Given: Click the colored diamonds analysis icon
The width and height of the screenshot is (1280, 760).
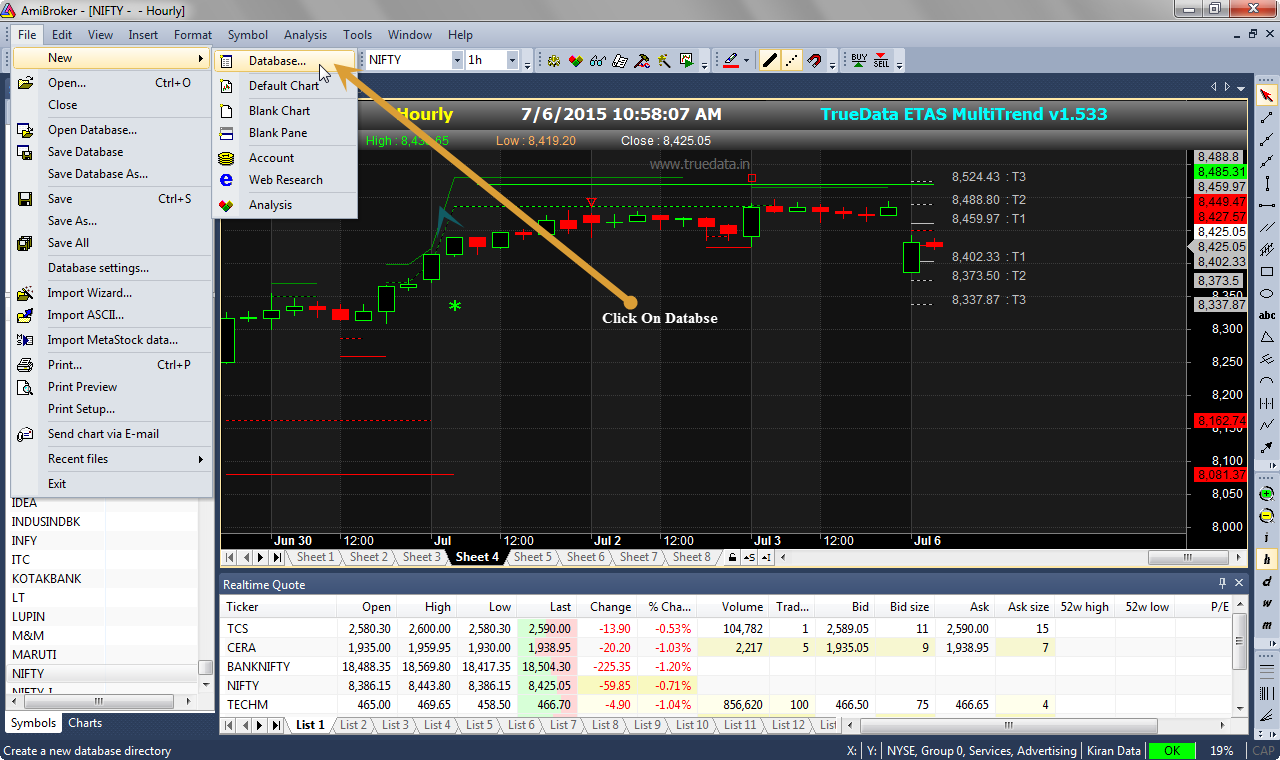Looking at the screenshot, I should tap(576, 60).
